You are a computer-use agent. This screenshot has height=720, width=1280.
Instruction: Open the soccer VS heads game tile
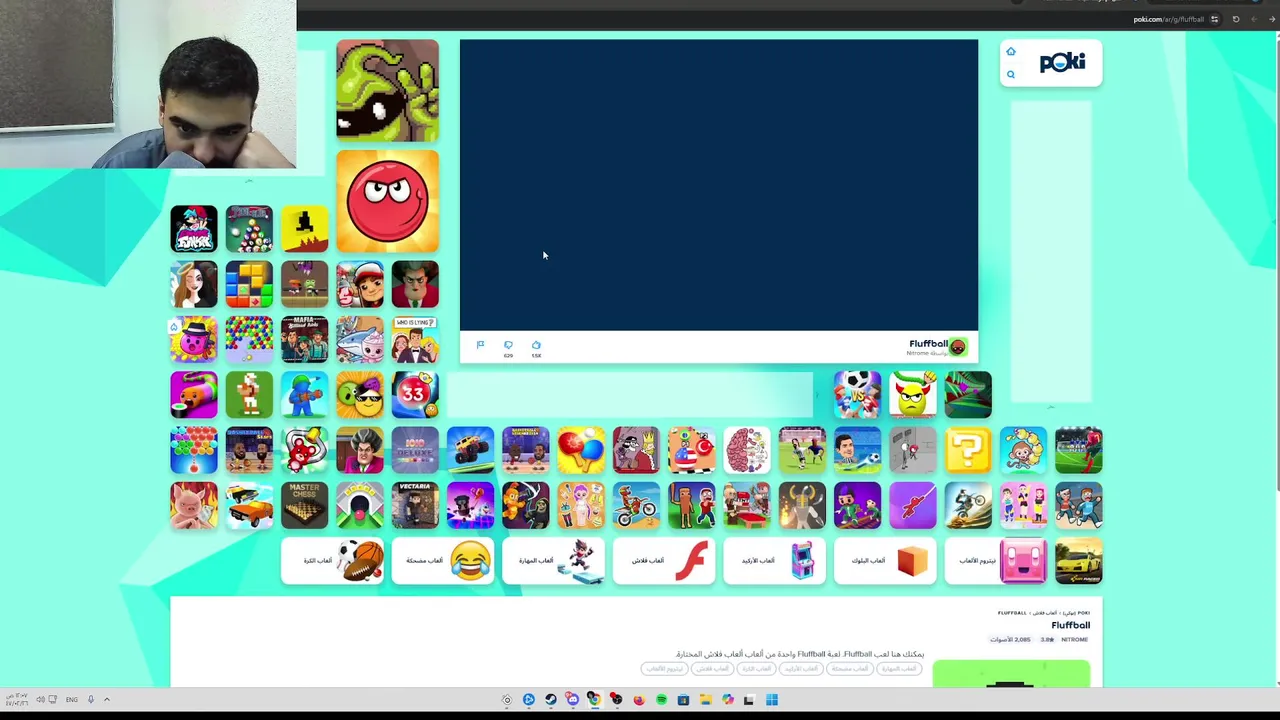(857, 395)
